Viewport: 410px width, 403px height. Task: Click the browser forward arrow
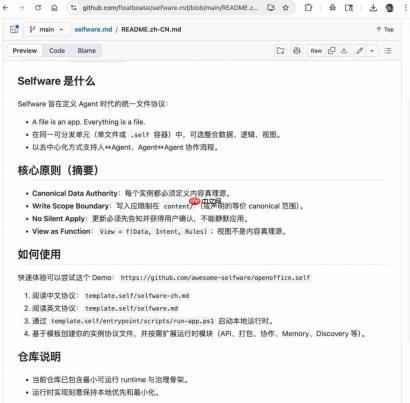[x=22, y=7]
